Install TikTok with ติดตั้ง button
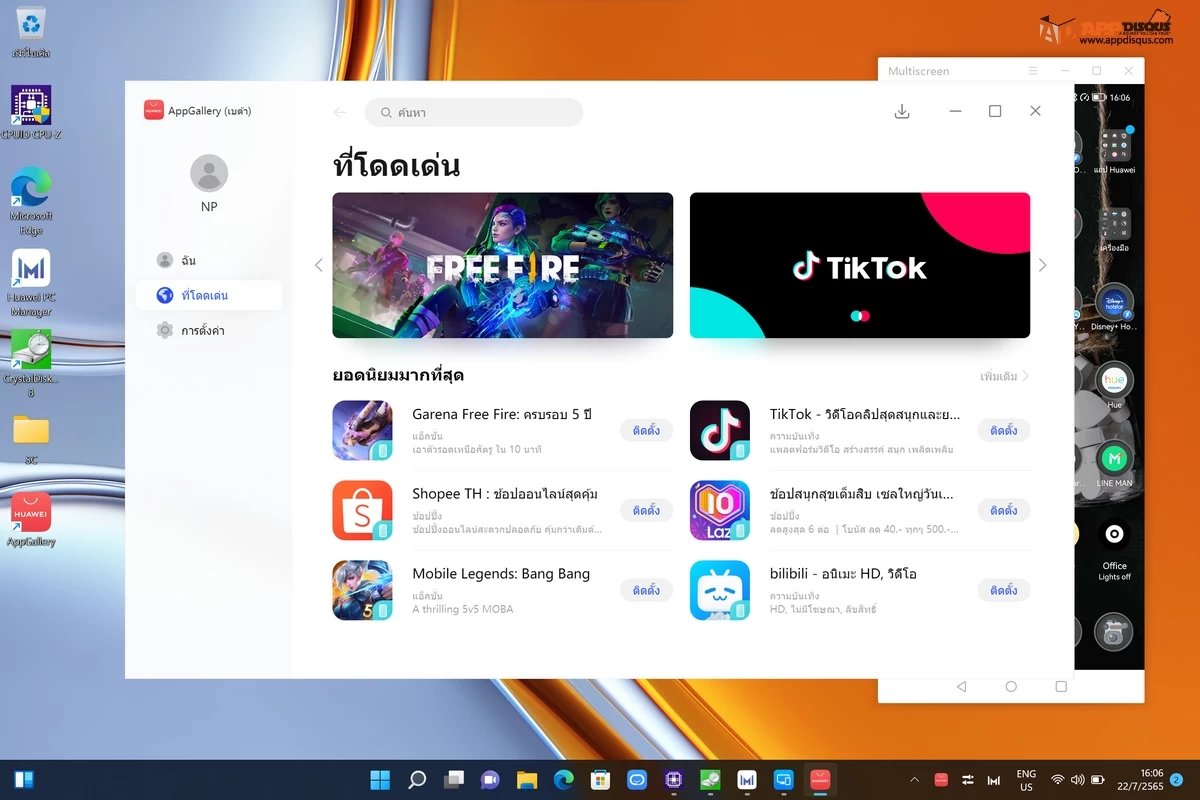The width and height of the screenshot is (1200, 800). (1004, 430)
